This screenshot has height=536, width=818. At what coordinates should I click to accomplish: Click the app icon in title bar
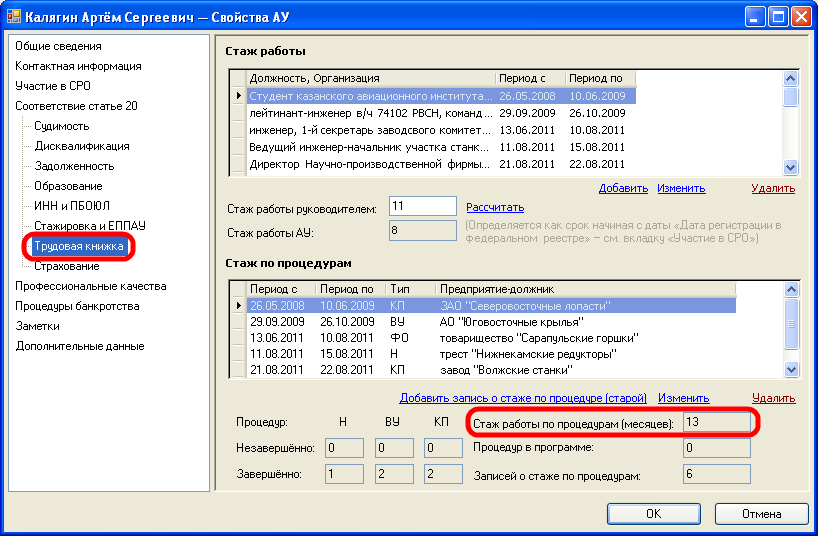[x=14, y=16]
